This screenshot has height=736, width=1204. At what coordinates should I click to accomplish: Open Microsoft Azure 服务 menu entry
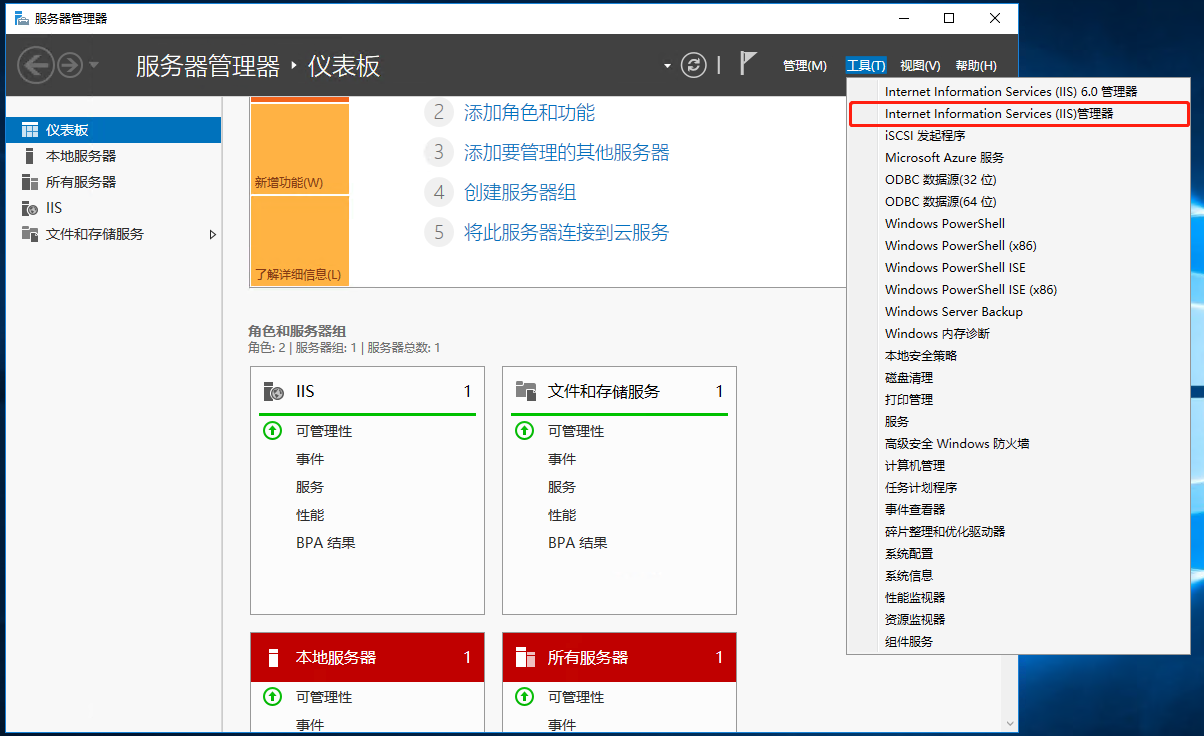1019,157
